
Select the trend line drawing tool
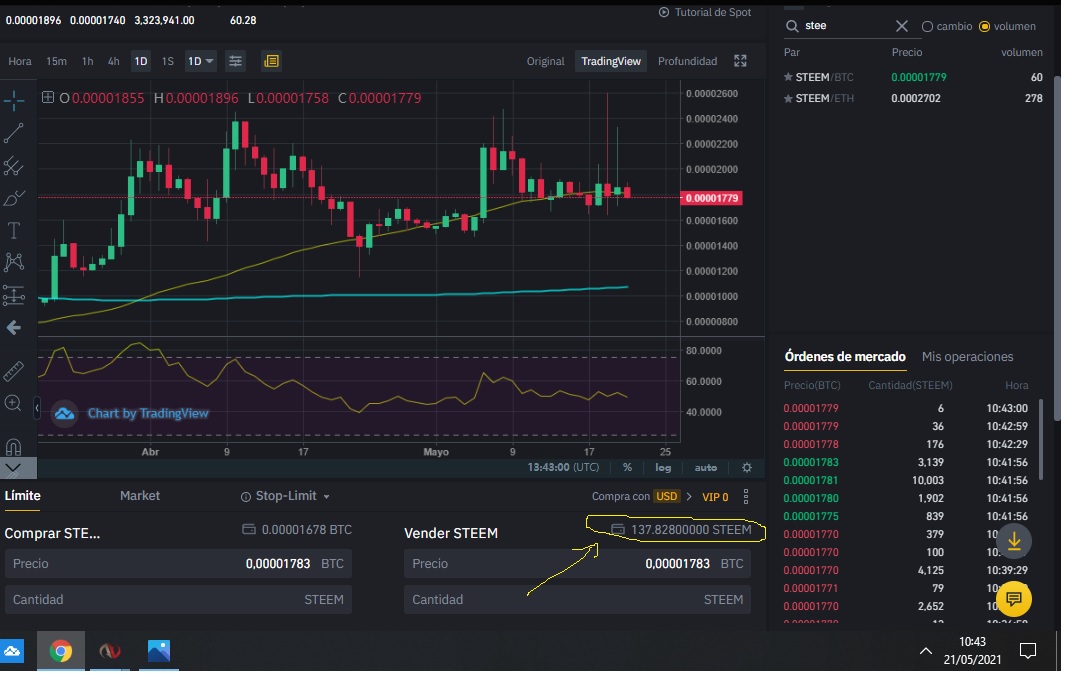coord(14,133)
